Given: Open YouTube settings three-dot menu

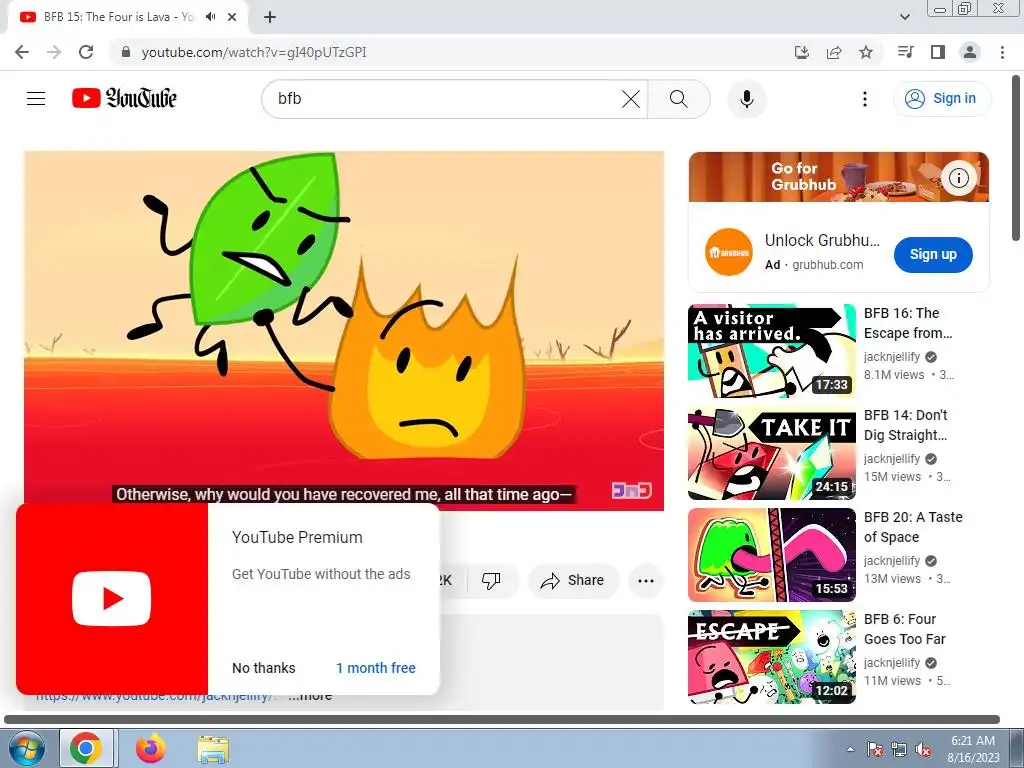Looking at the screenshot, I should 865,99.
